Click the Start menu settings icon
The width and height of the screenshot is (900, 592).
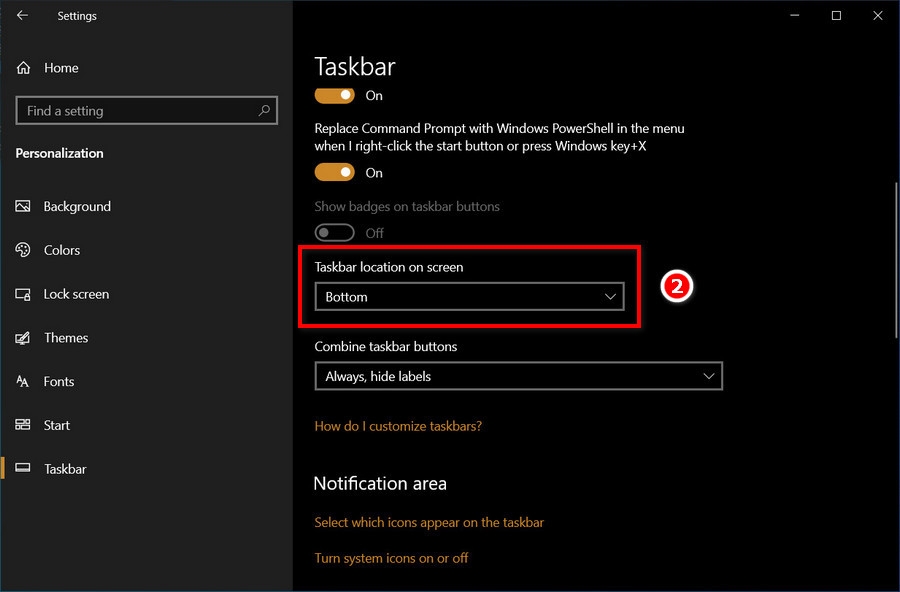24,425
